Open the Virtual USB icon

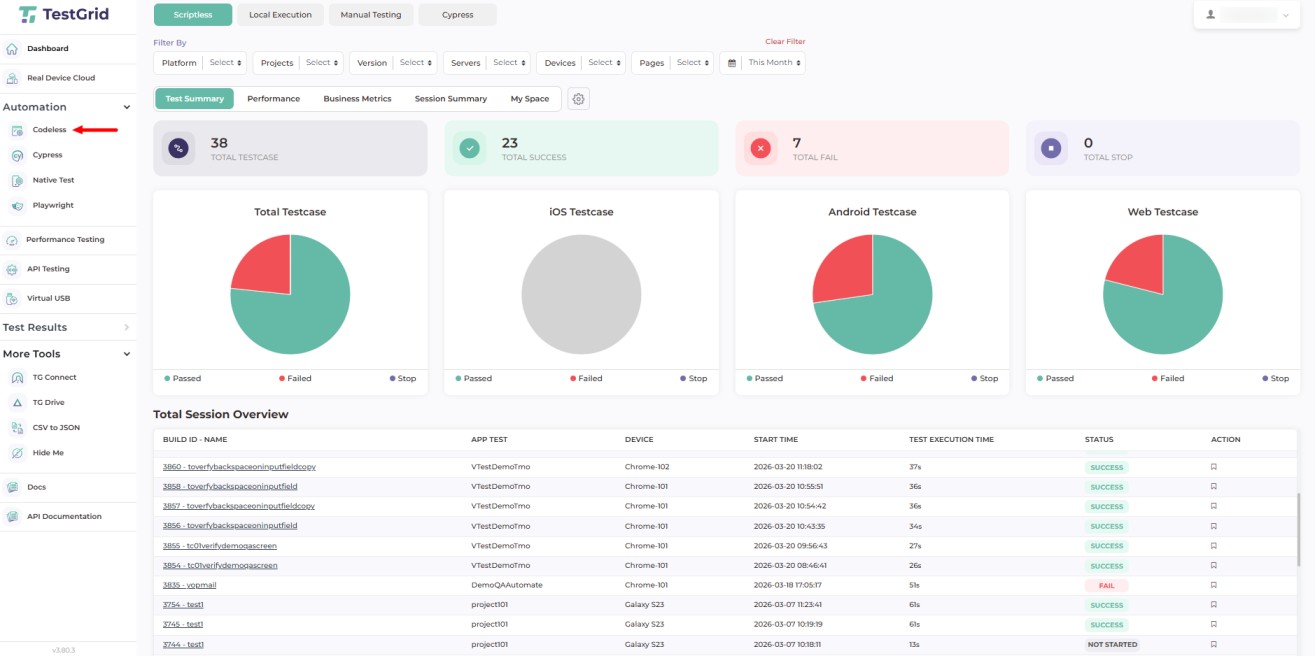pos(12,299)
